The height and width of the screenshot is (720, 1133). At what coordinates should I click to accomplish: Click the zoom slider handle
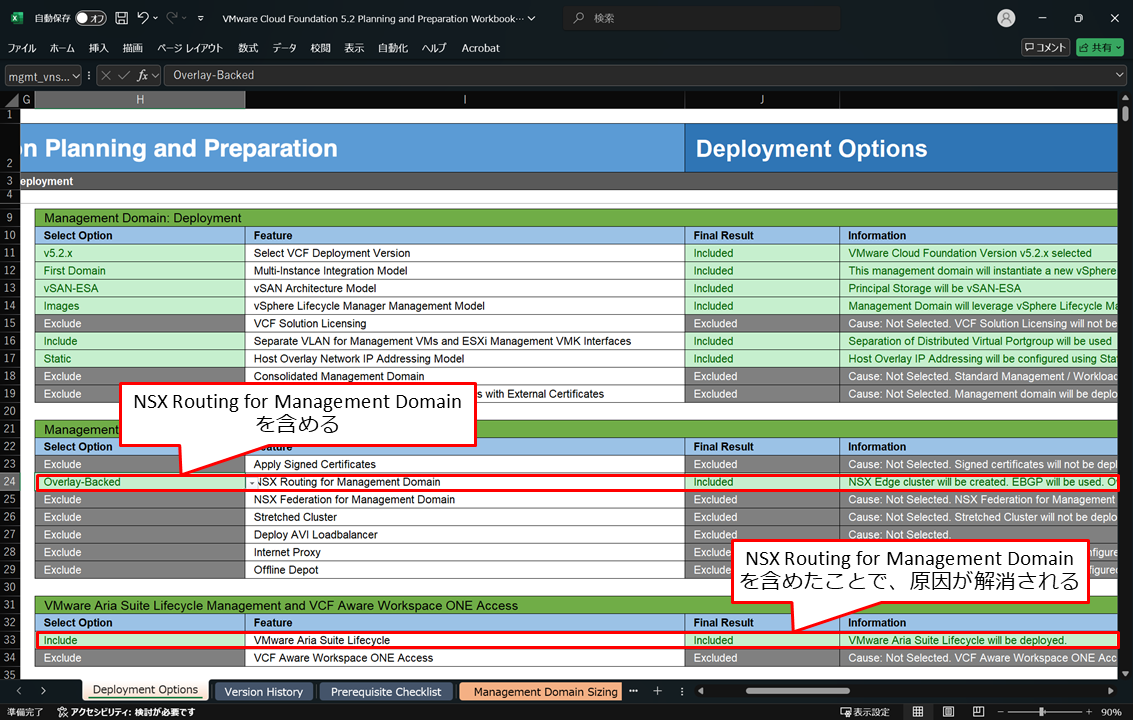pos(1042,712)
